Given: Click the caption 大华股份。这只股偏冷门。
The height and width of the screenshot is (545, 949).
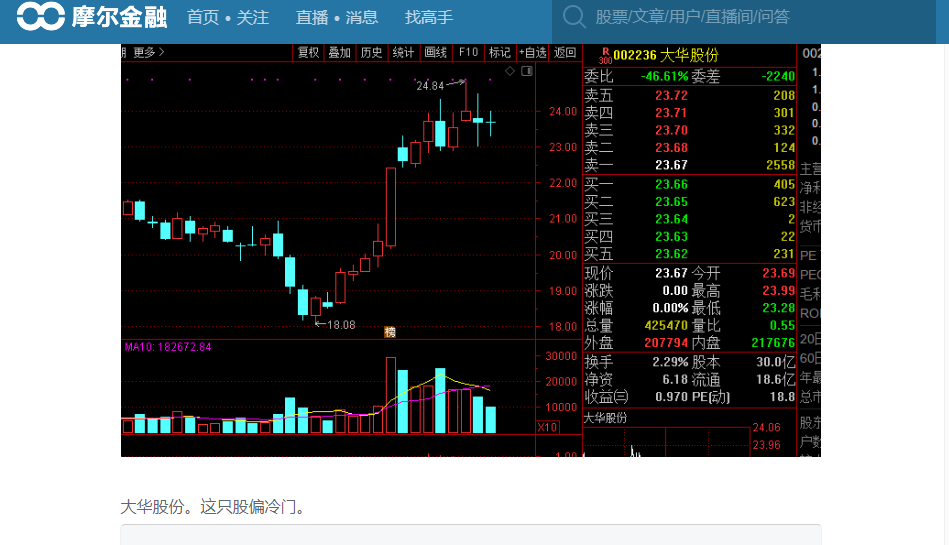Looking at the screenshot, I should point(215,507).
